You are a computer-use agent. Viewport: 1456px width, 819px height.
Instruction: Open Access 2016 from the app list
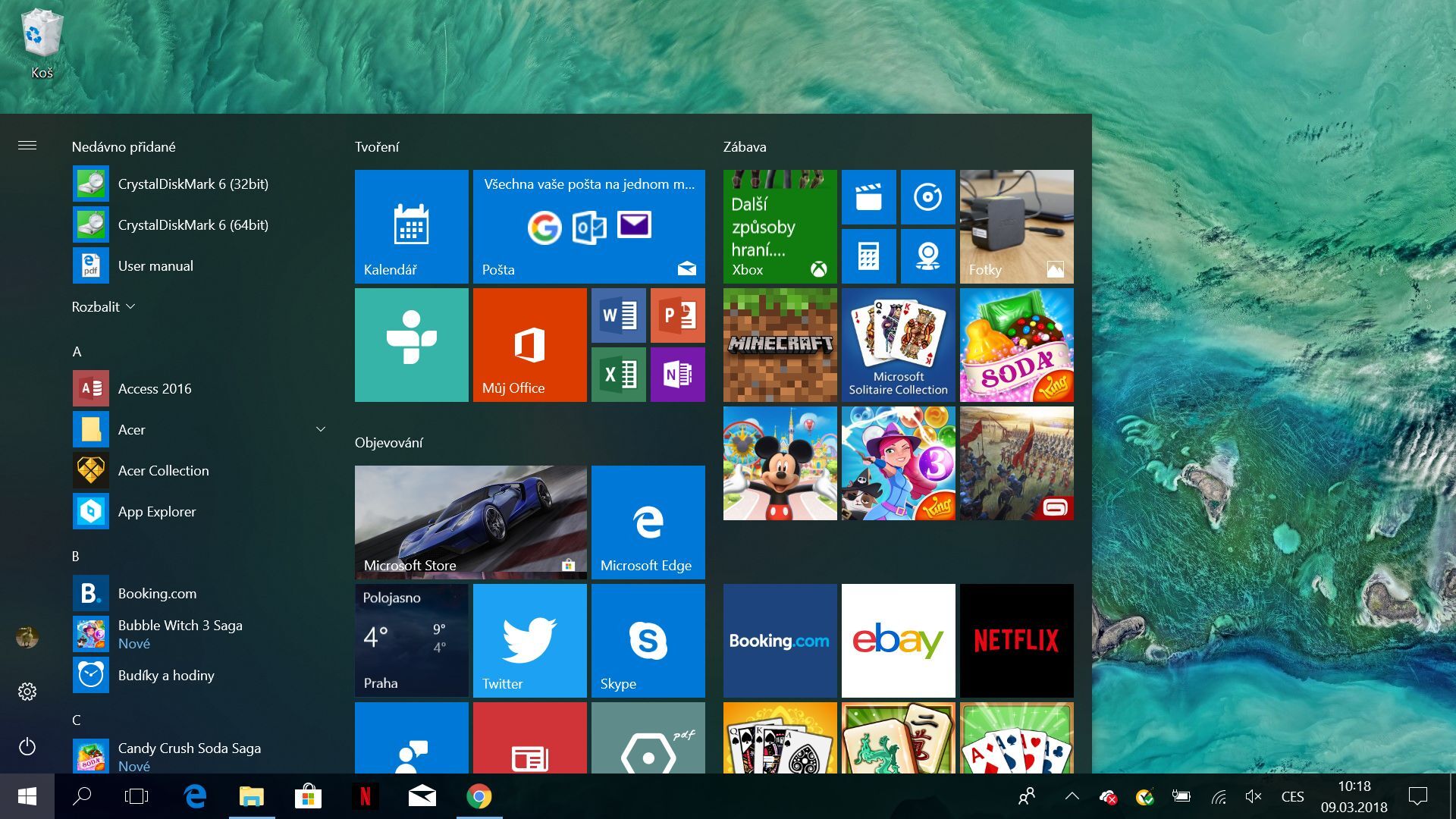tap(154, 388)
